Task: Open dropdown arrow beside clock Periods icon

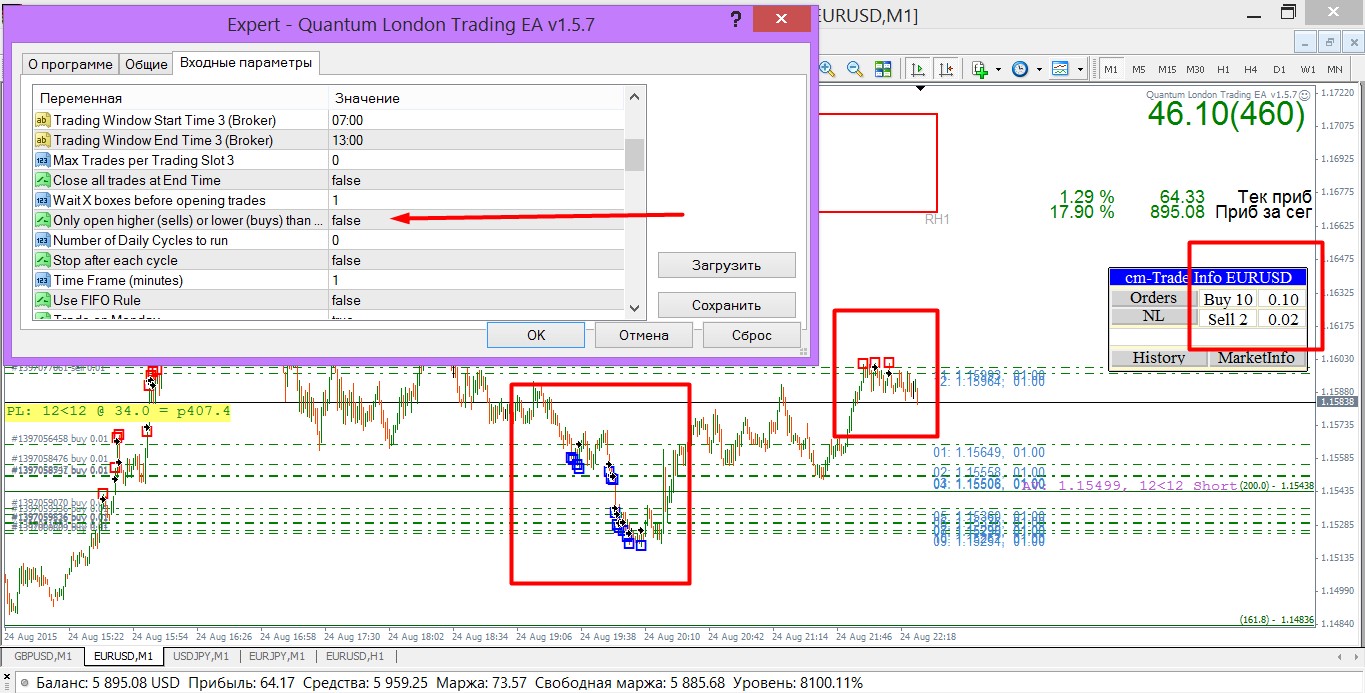Action: (x=1039, y=70)
